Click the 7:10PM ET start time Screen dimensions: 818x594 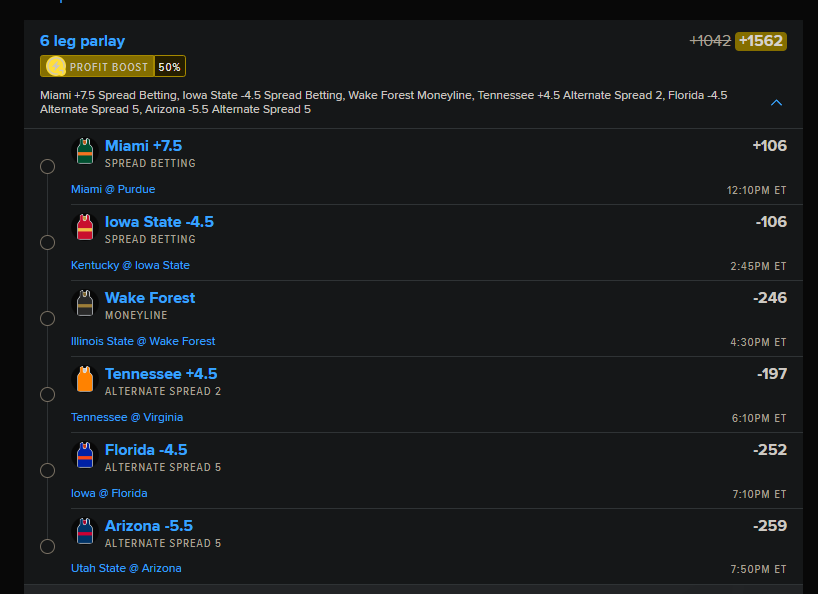[x=759, y=494]
